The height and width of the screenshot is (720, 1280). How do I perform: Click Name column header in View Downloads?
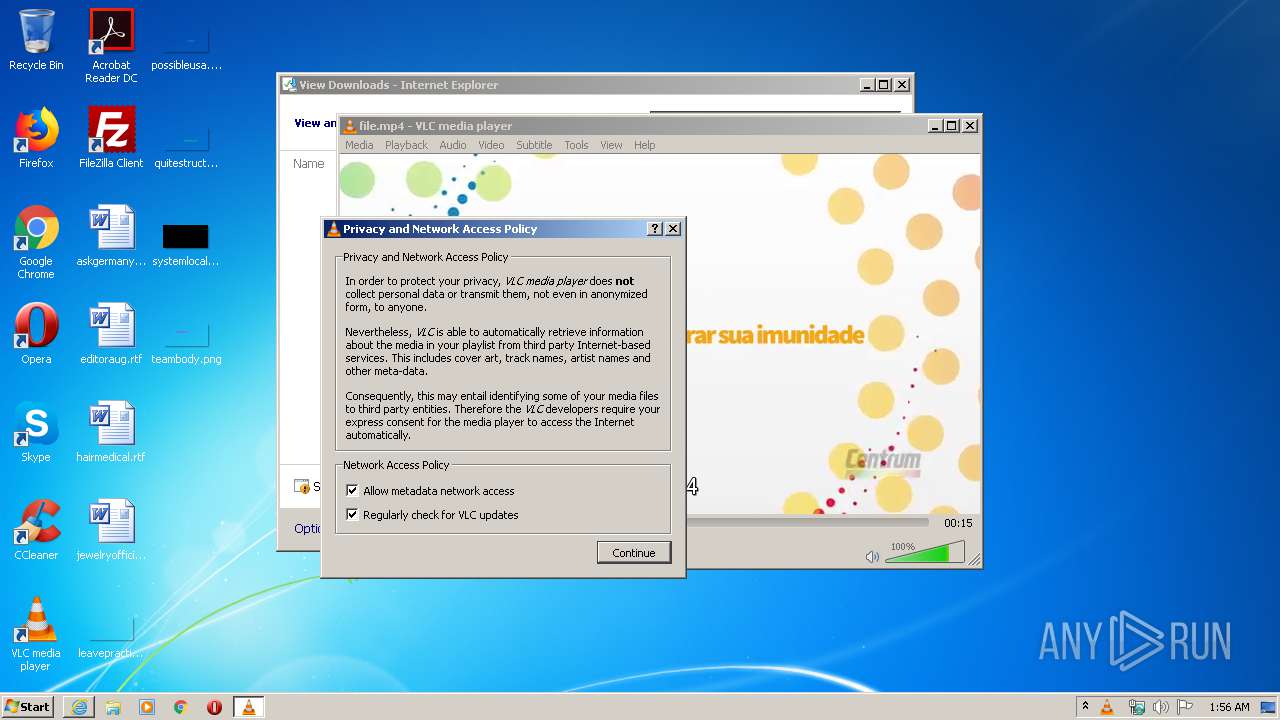[308, 163]
